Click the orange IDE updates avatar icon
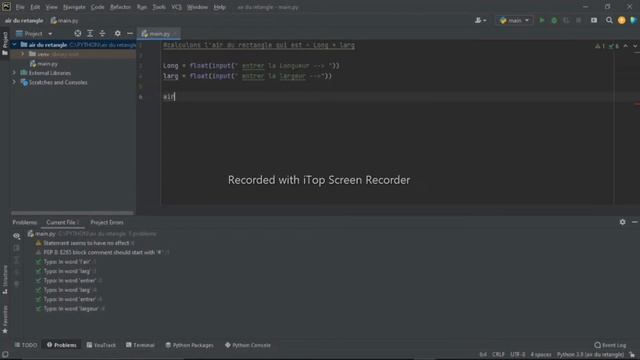 click(x=621, y=20)
